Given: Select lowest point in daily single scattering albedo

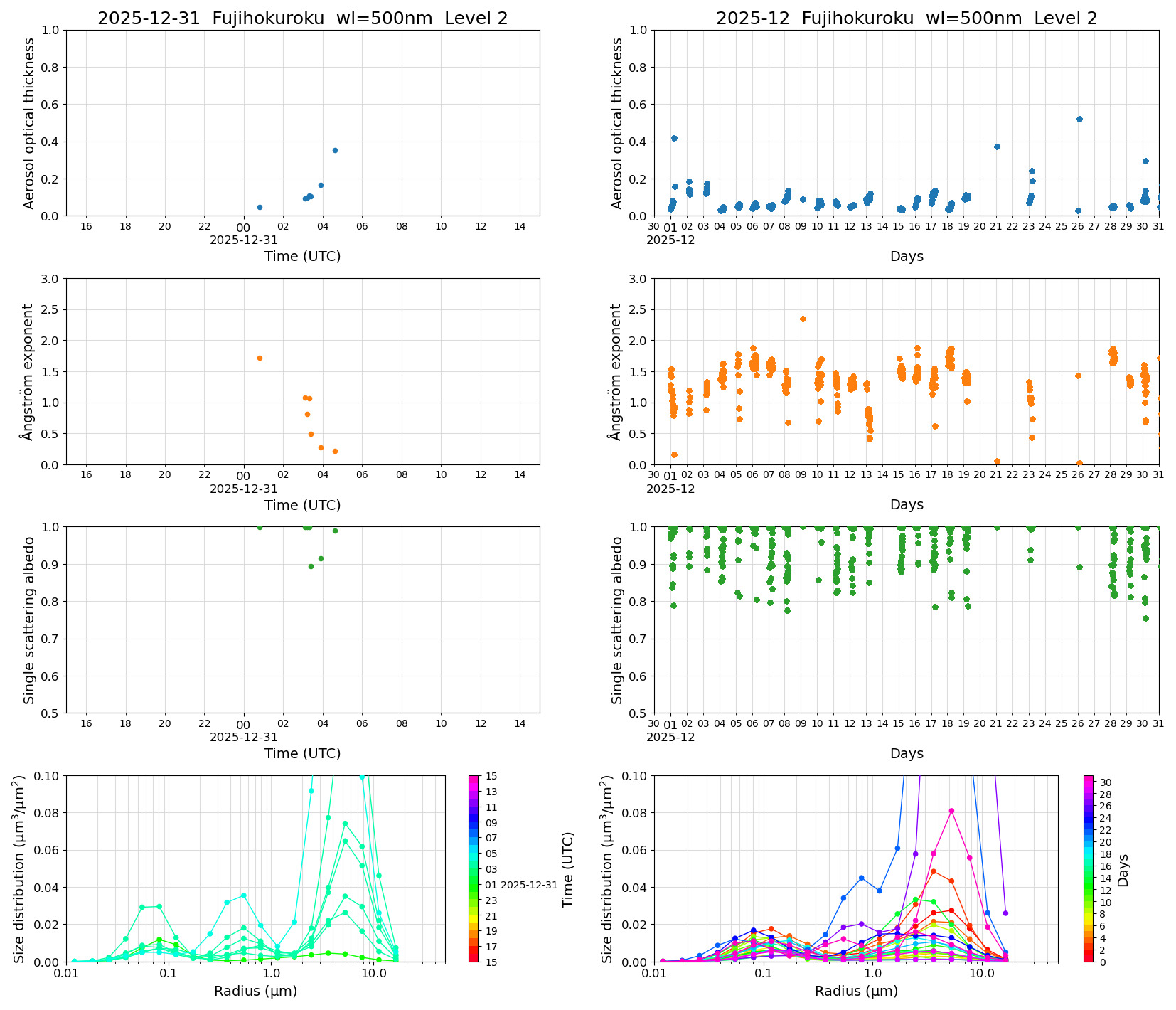Looking at the screenshot, I should [311, 566].
